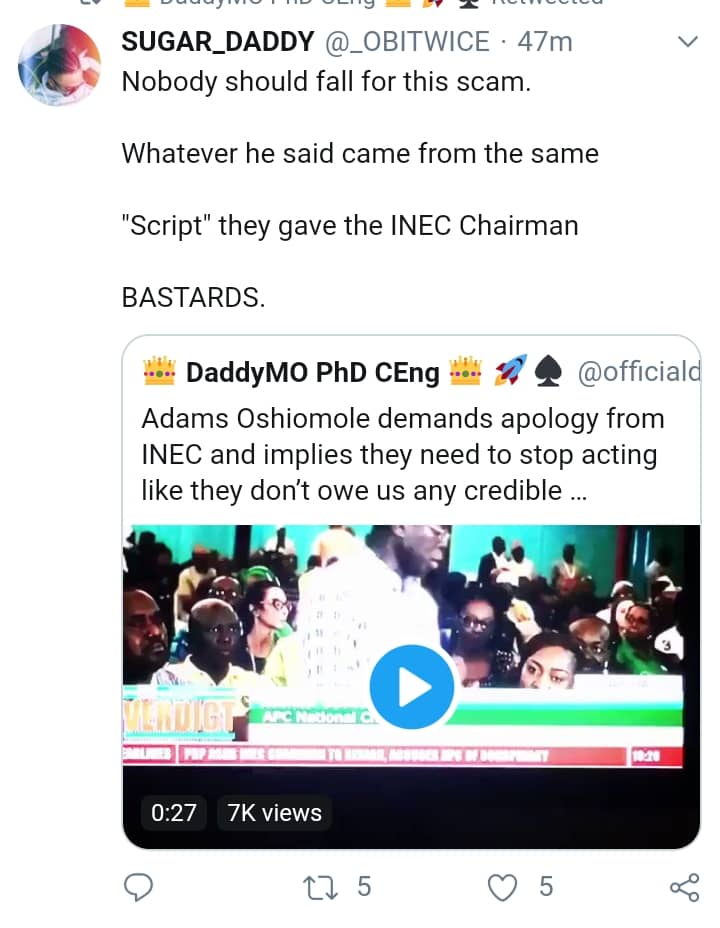Tap the reply speech bubble icon
Screen dimensions: 720x928
(138, 886)
